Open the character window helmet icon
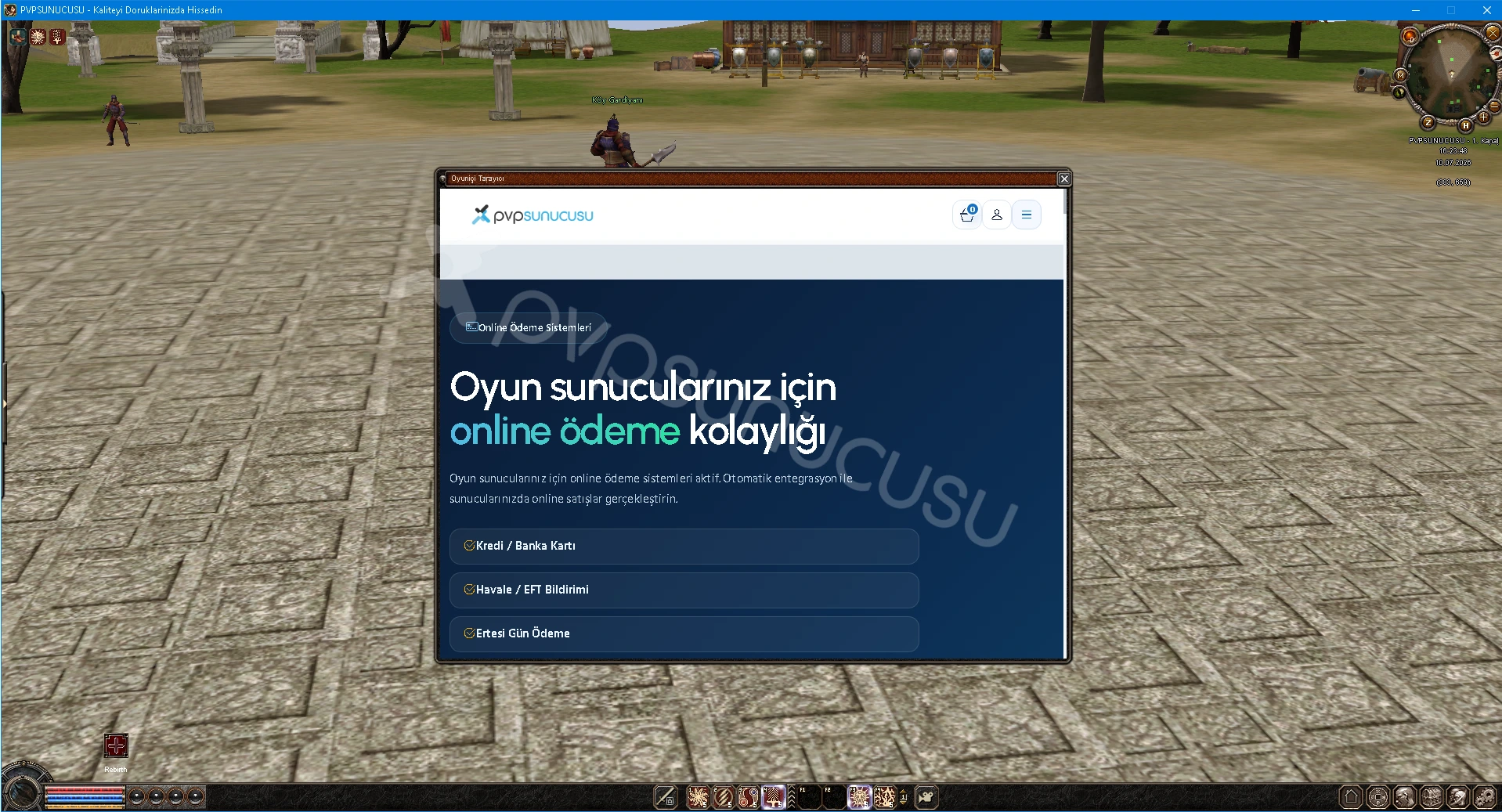 tap(1405, 797)
